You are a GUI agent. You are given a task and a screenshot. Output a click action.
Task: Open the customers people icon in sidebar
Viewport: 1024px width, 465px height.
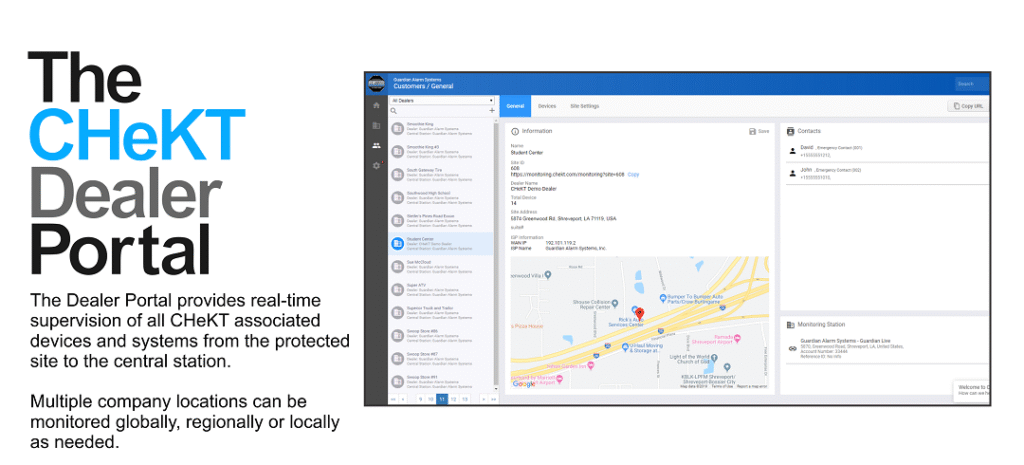[376, 145]
